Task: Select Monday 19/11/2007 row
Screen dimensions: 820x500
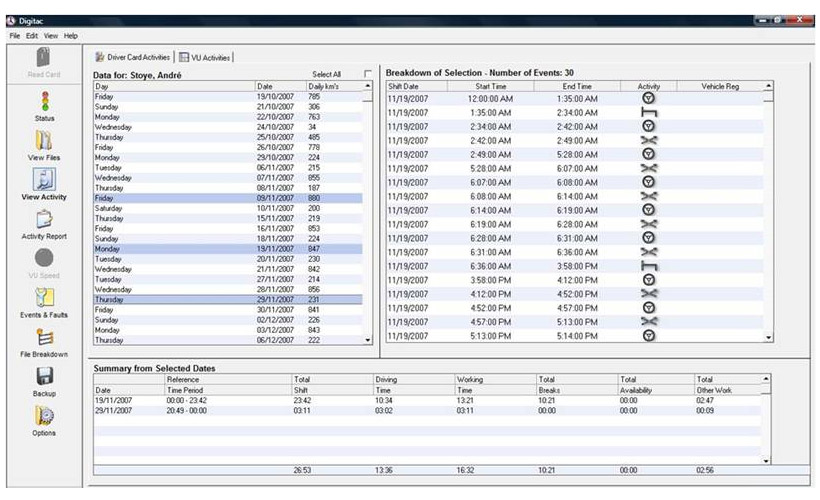Action: pyautogui.click(x=228, y=249)
